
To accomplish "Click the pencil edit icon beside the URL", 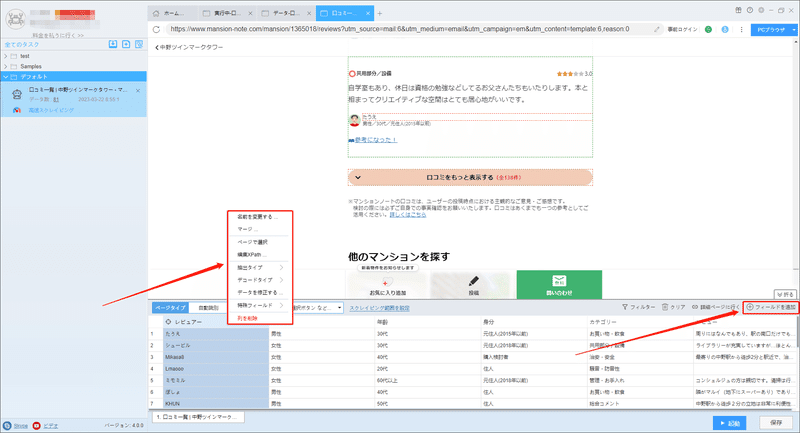I will point(657,30).
